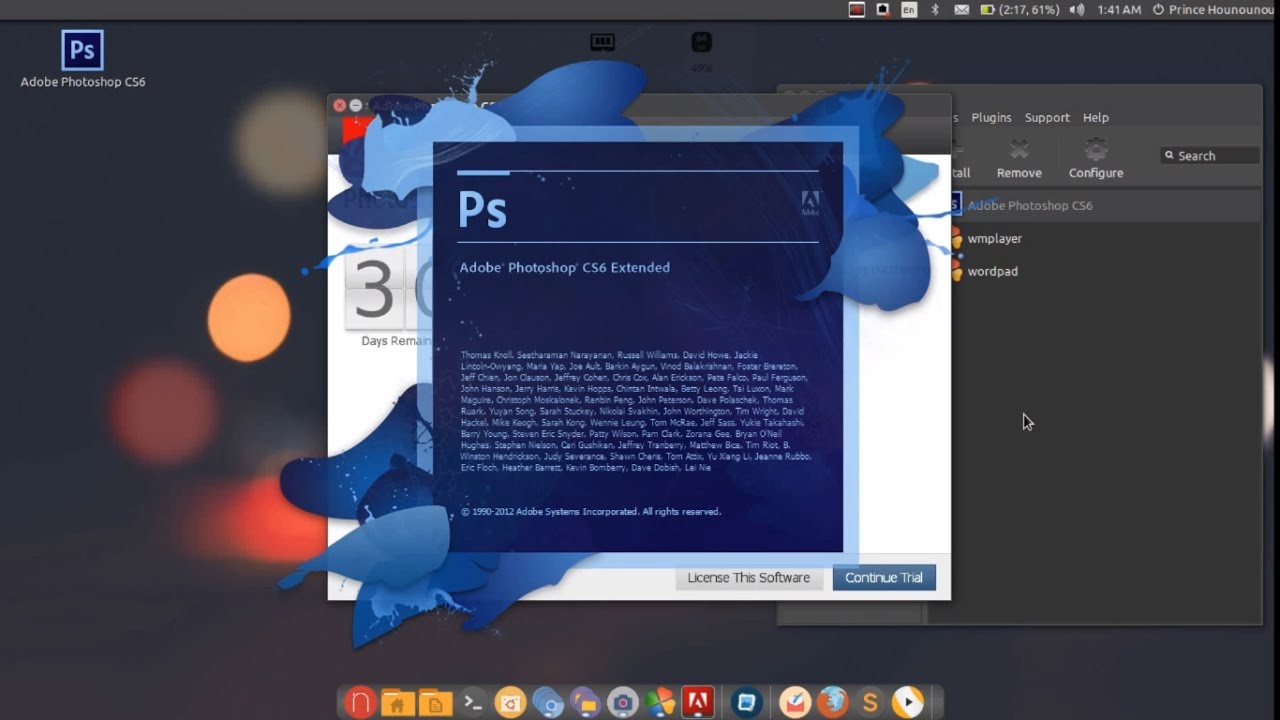
Task: Click the Configure gear icon in PlayOnLinux
Action: [1096, 150]
